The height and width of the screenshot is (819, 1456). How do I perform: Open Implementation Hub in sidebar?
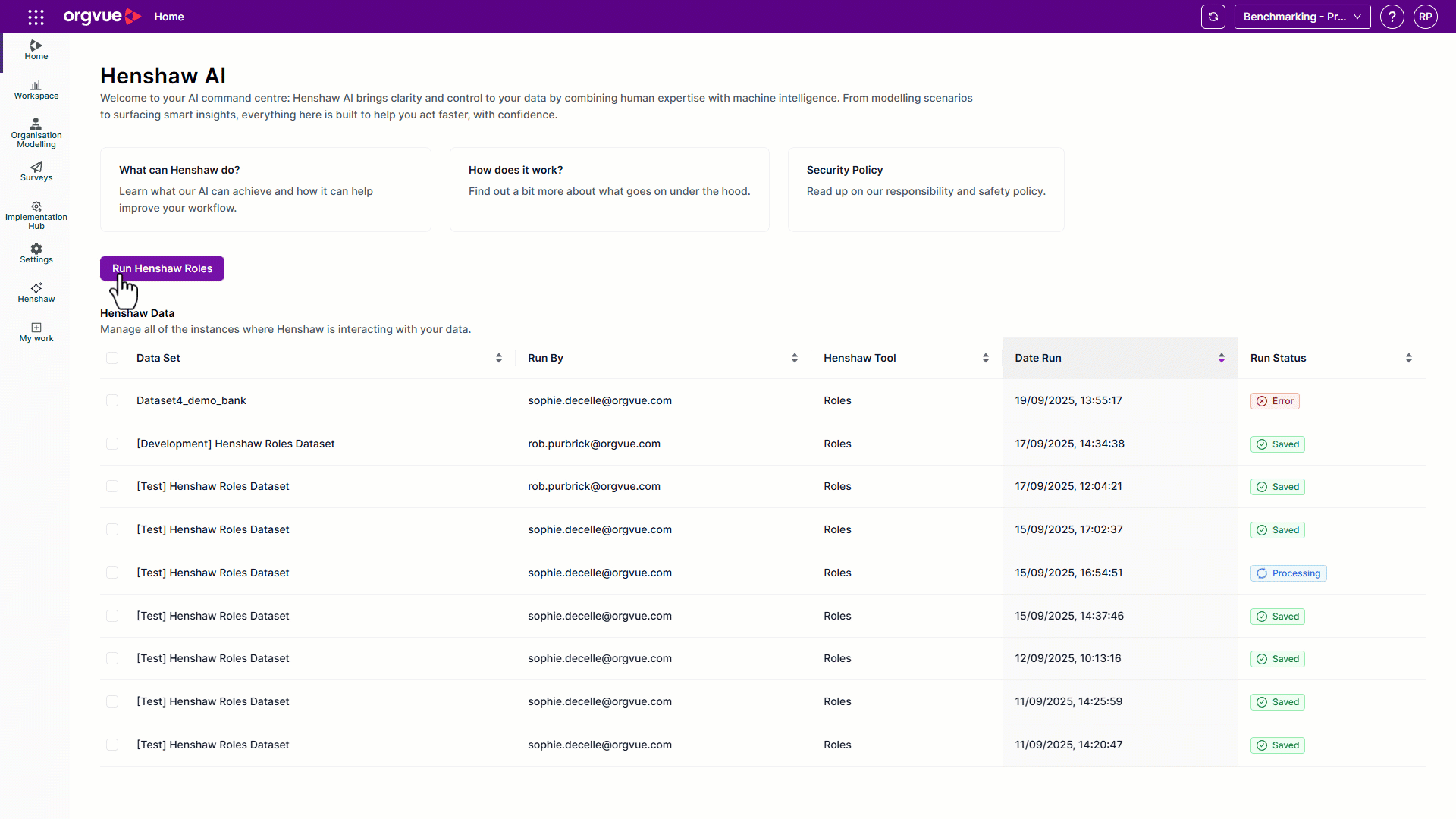(x=36, y=215)
